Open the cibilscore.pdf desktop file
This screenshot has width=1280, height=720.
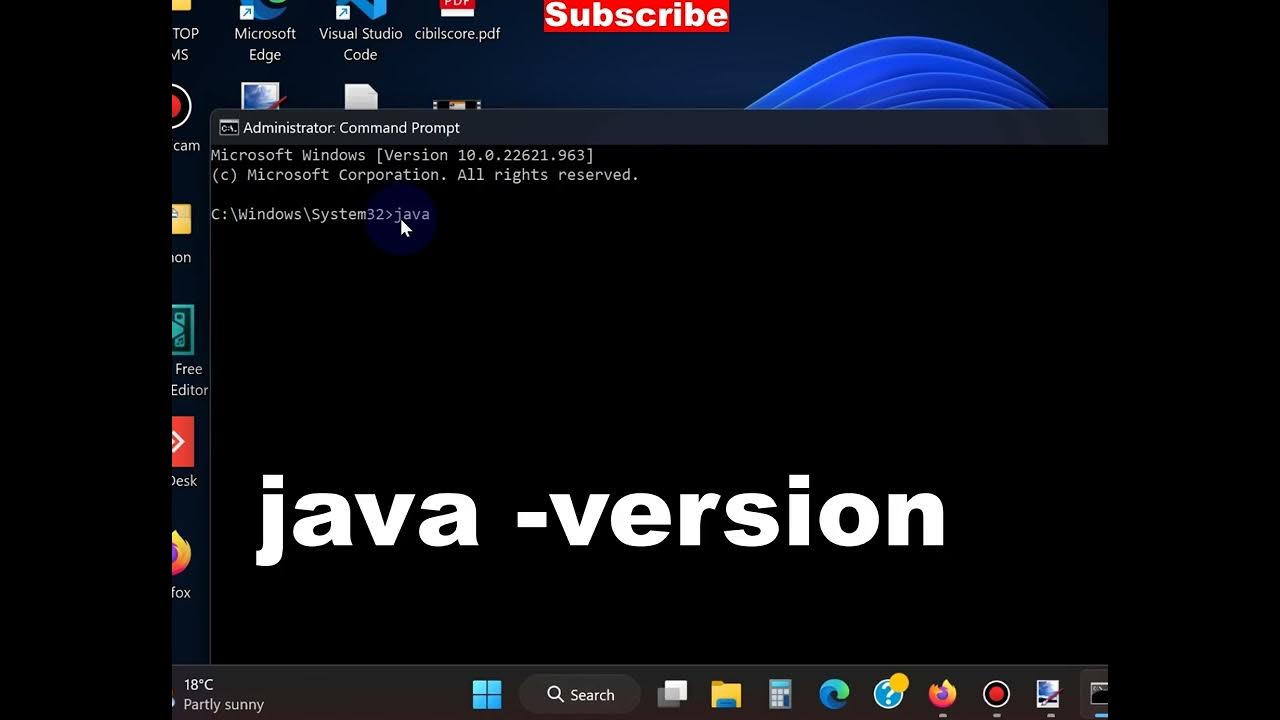coord(457,22)
